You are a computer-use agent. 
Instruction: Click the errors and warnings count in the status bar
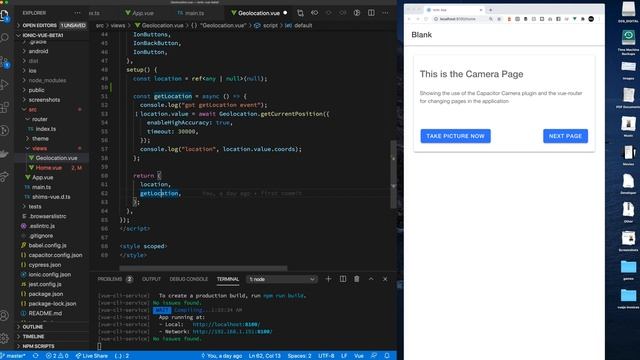click(57, 356)
